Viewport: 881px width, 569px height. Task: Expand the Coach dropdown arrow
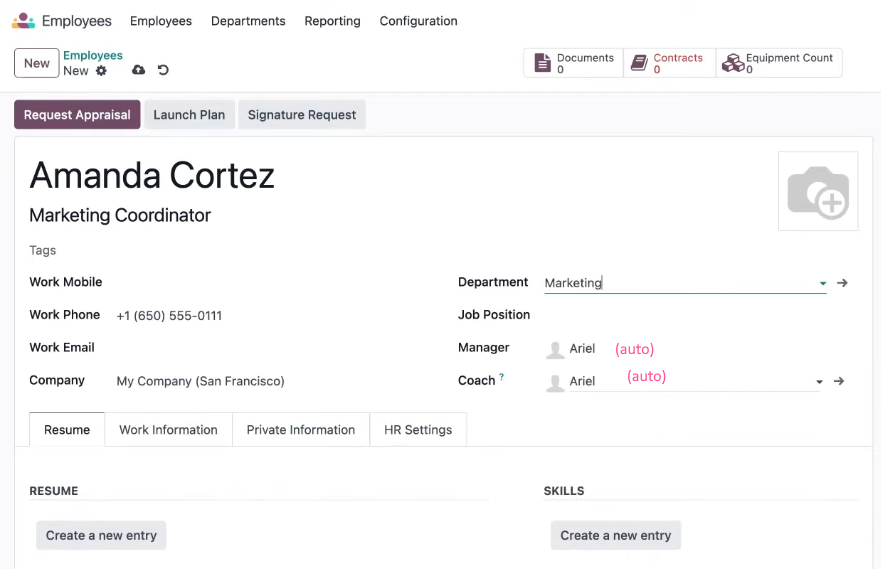[819, 382]
